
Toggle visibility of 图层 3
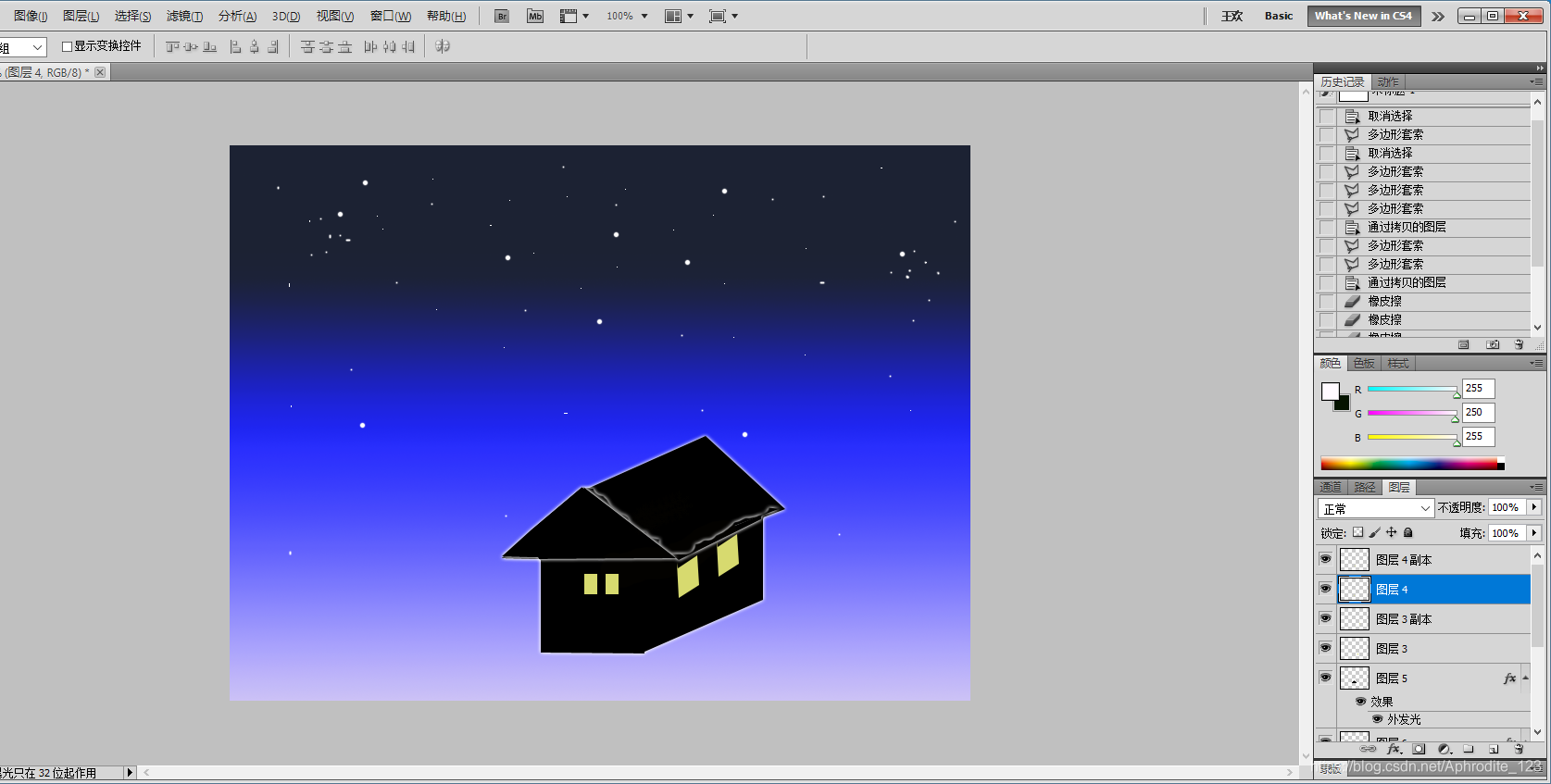tap(1325, 648)
